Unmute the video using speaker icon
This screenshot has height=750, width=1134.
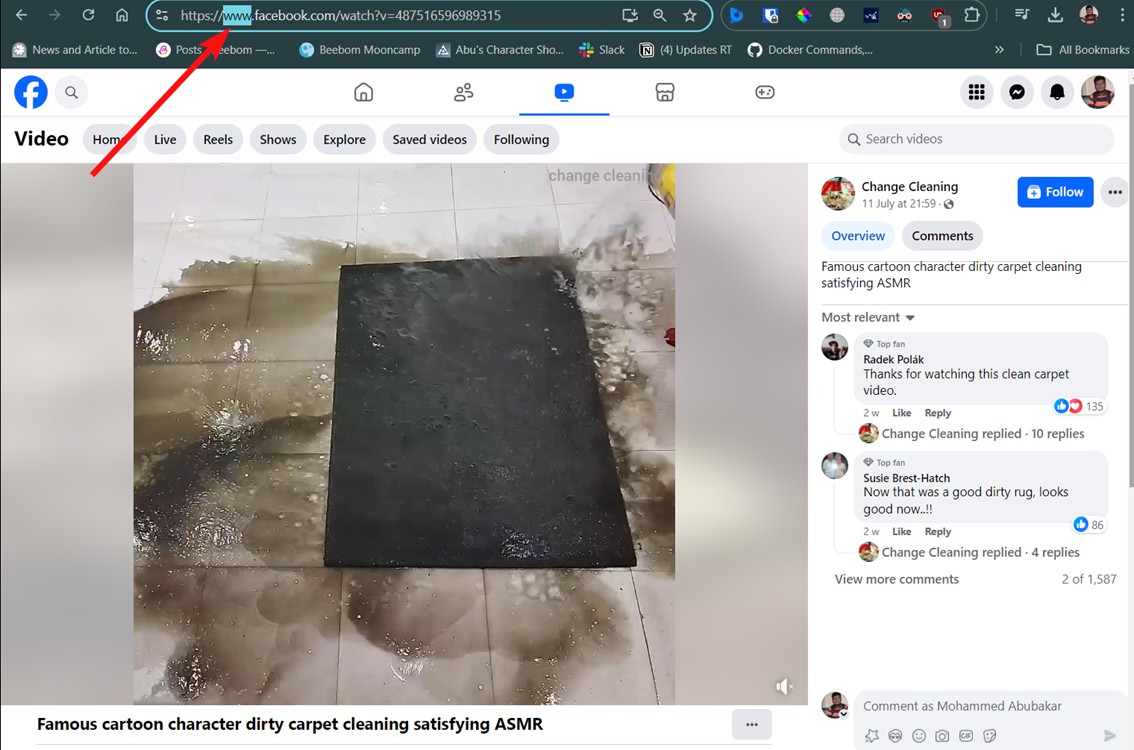[x=785, y=686]
